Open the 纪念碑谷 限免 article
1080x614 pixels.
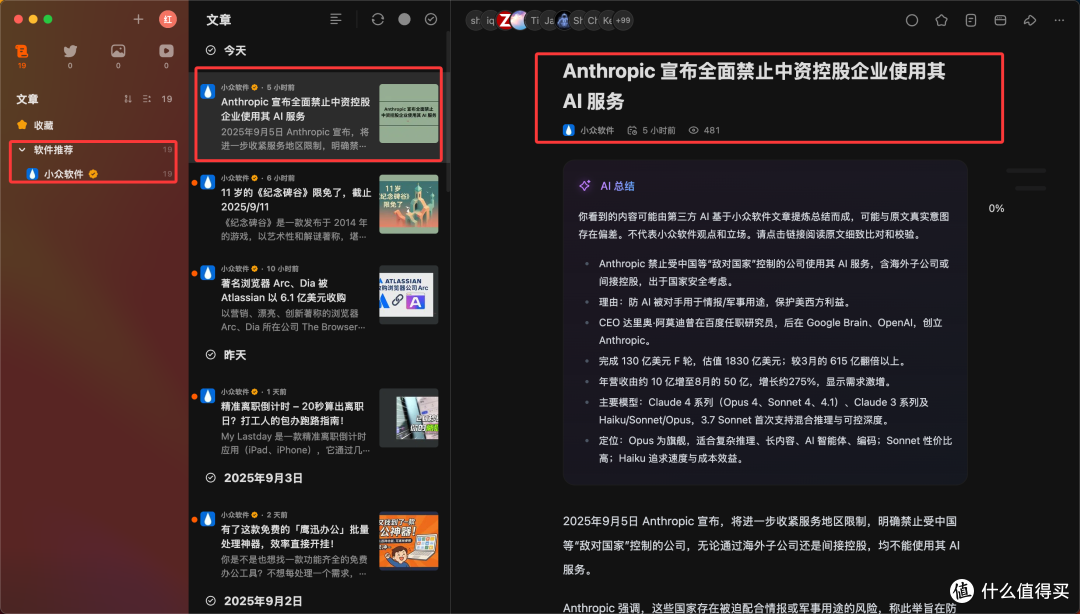pyautogui.click(x=318, y=206)
